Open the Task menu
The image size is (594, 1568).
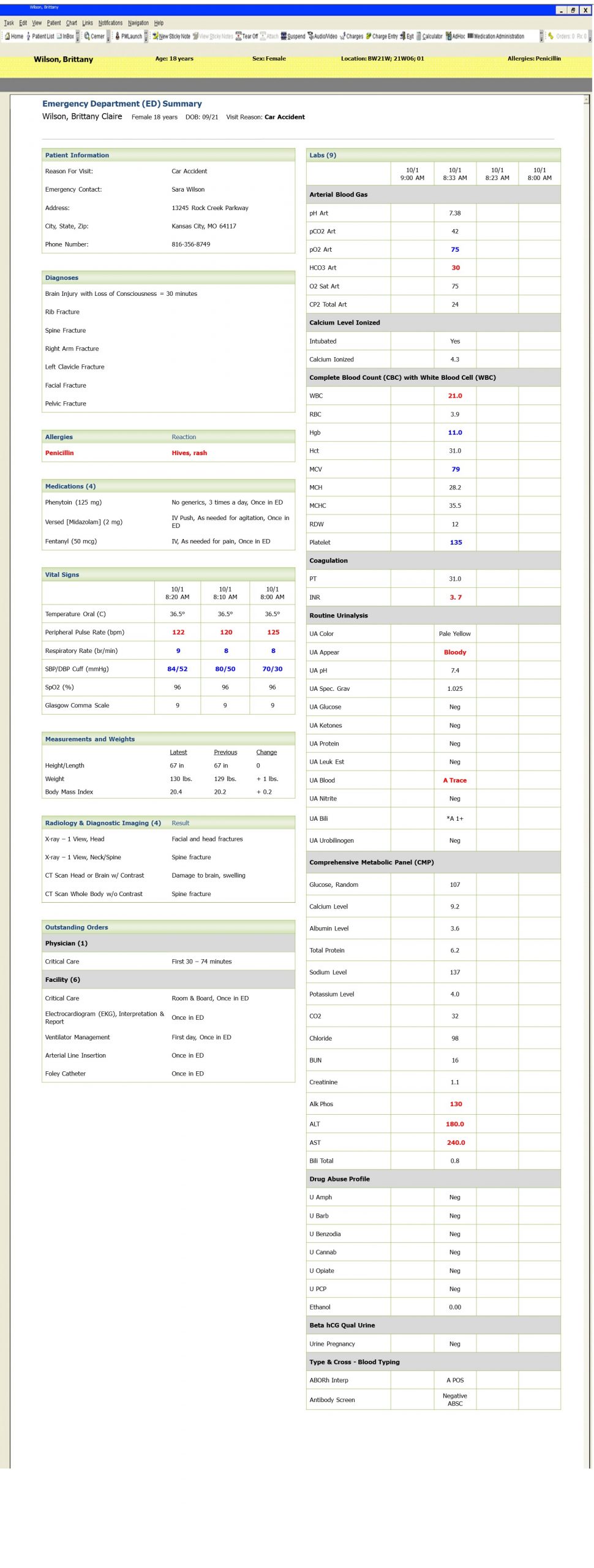9,23
